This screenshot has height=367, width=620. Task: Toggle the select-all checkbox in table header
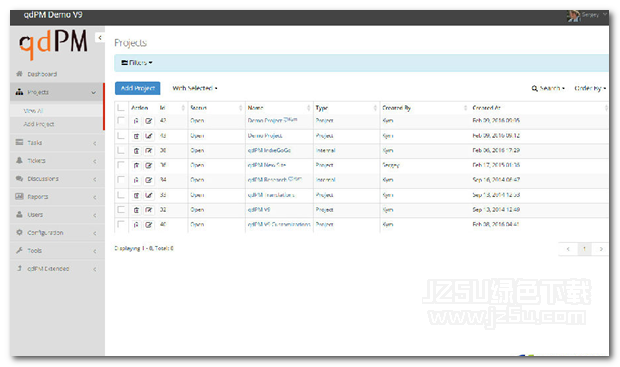(121, 107)
